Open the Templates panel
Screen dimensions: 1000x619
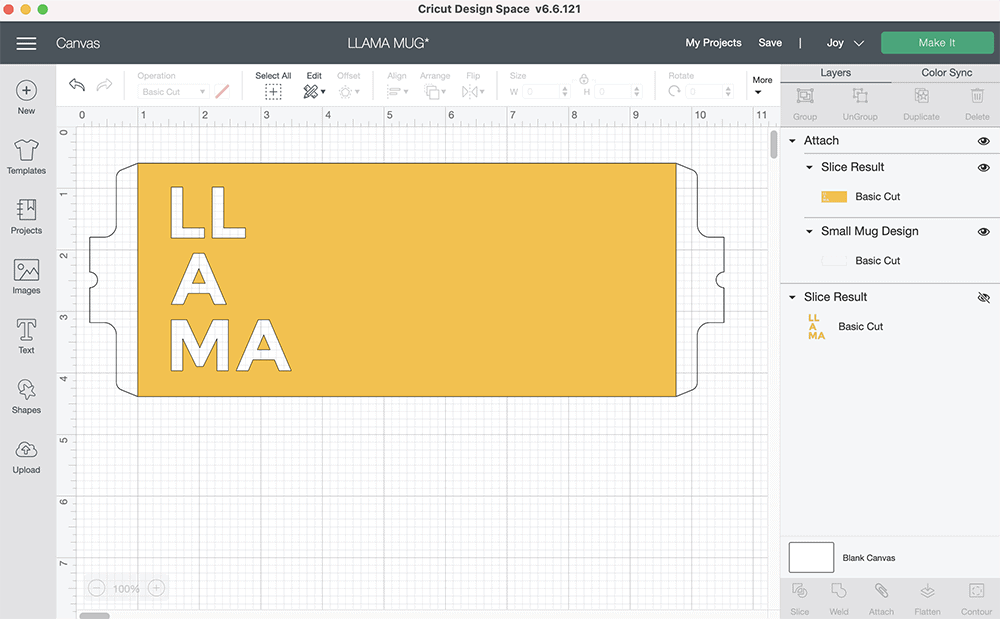coord(26,157)
